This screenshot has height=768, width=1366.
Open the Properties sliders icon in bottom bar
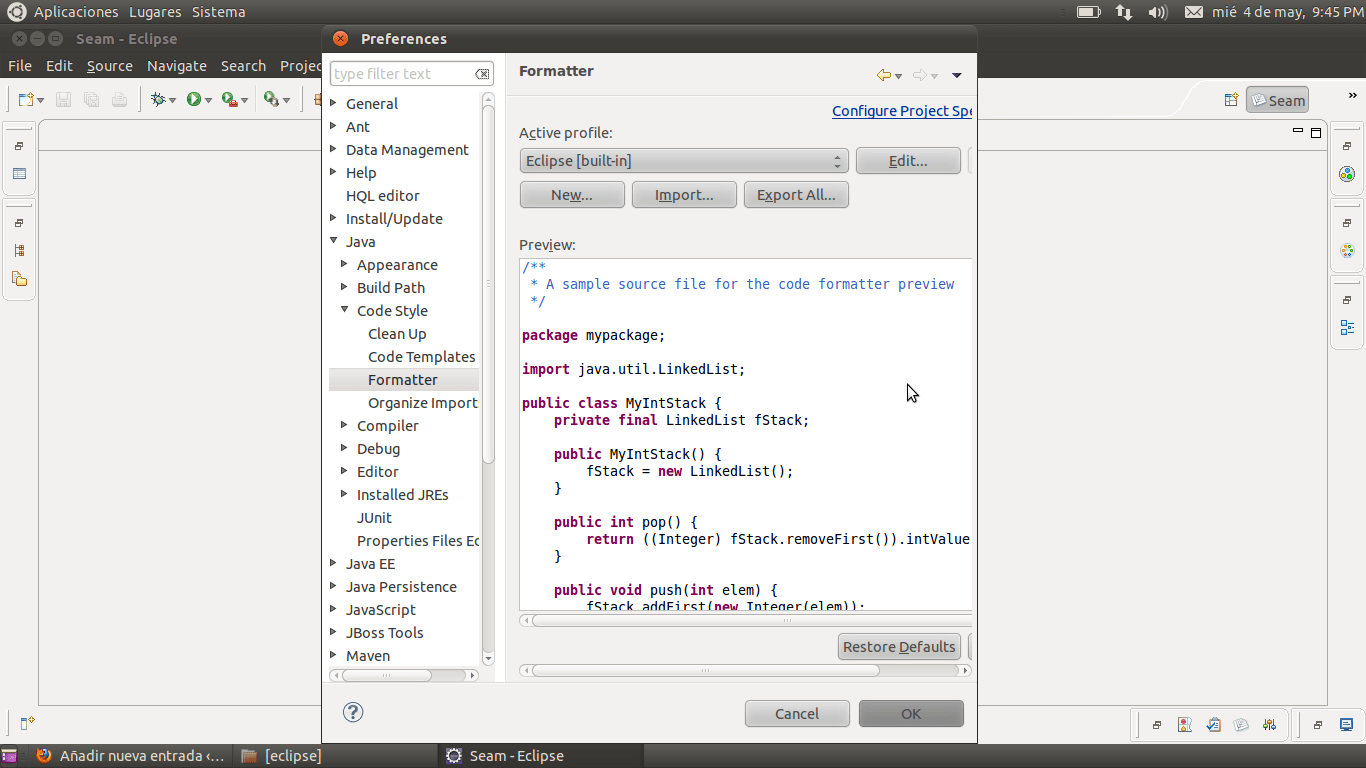tap(1269, 725)
